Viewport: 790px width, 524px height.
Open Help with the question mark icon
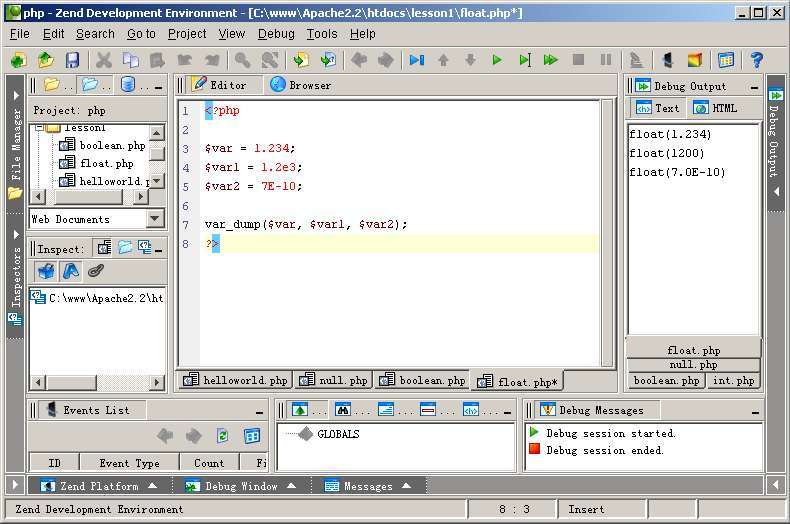(756, 60)
